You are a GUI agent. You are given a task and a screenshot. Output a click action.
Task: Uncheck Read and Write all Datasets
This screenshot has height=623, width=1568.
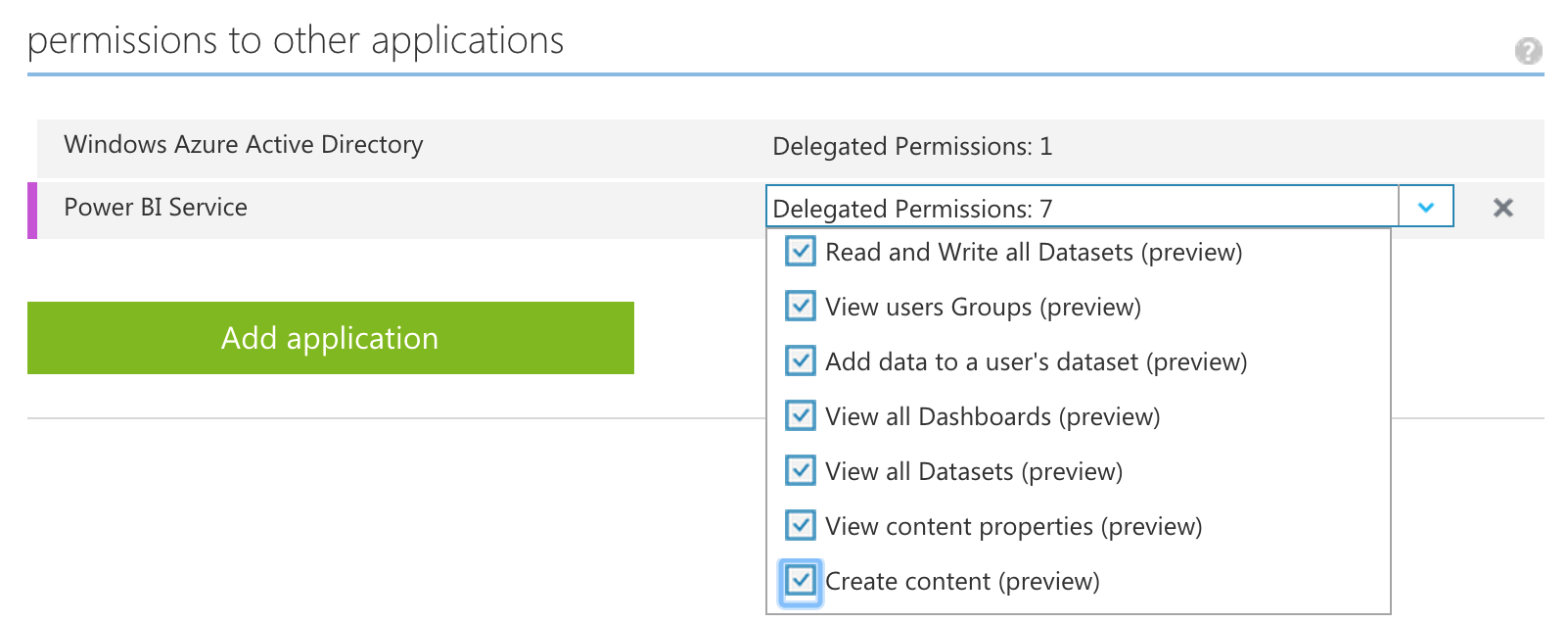tap(800, 251)
